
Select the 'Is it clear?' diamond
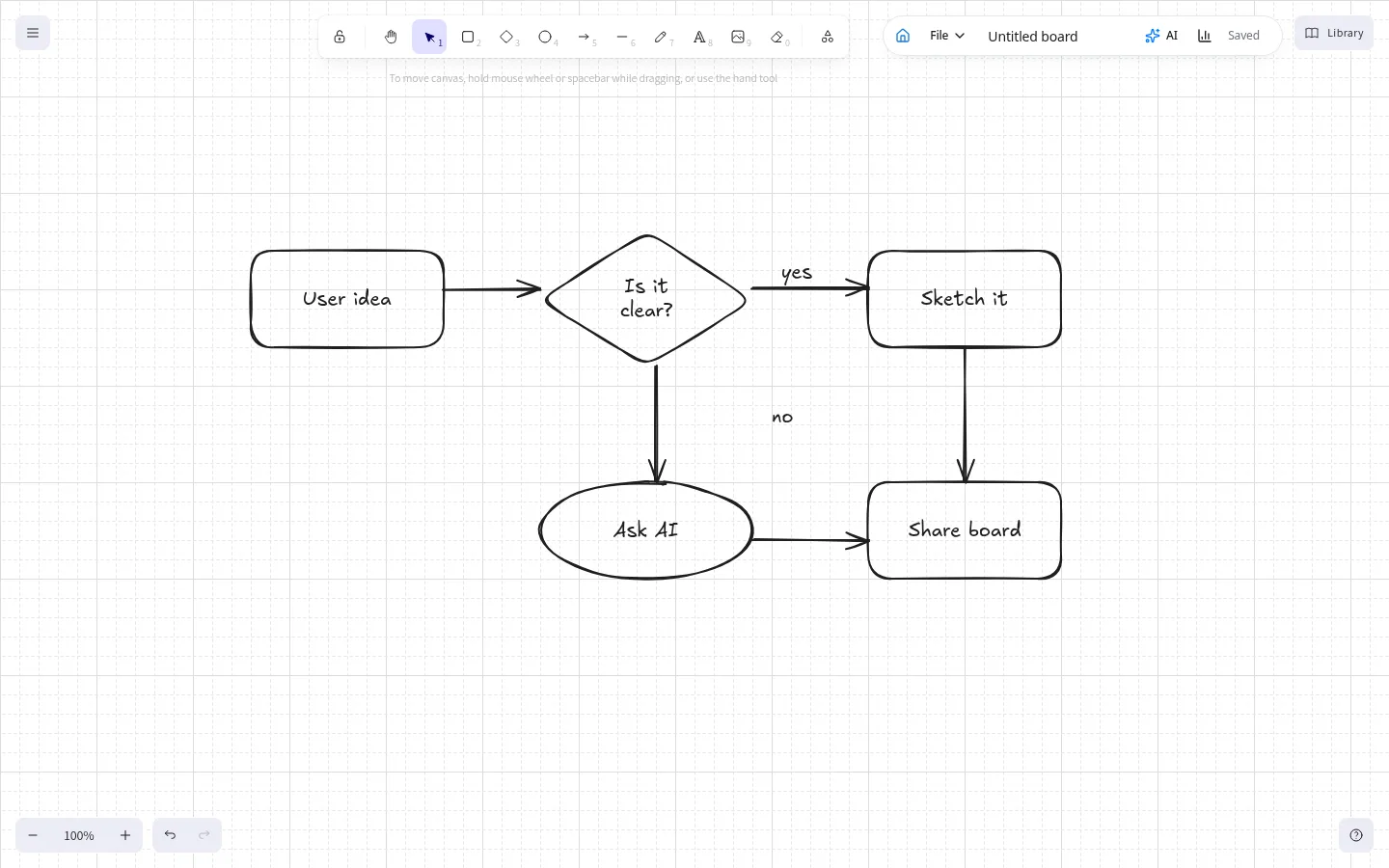point(646,299)
